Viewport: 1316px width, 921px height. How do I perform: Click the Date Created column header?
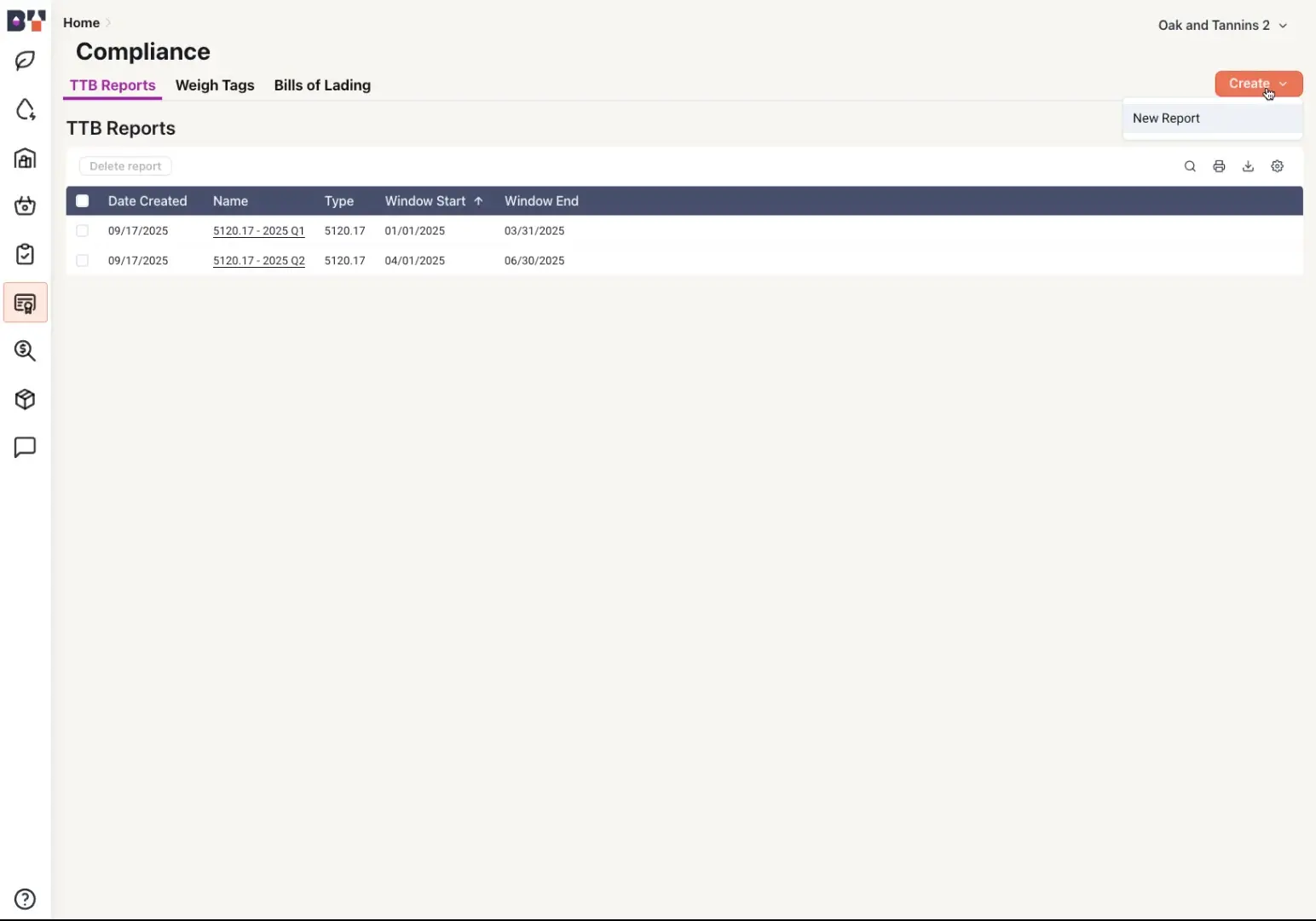[x=147, y=201]
